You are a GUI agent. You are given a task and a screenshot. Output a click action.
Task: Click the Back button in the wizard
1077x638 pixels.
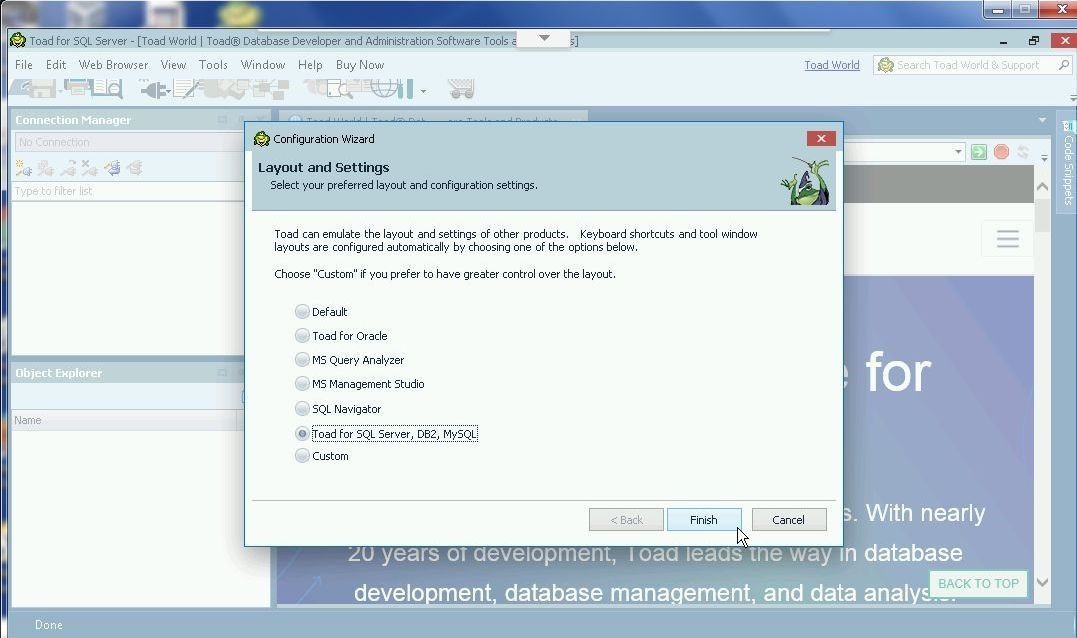626,520
